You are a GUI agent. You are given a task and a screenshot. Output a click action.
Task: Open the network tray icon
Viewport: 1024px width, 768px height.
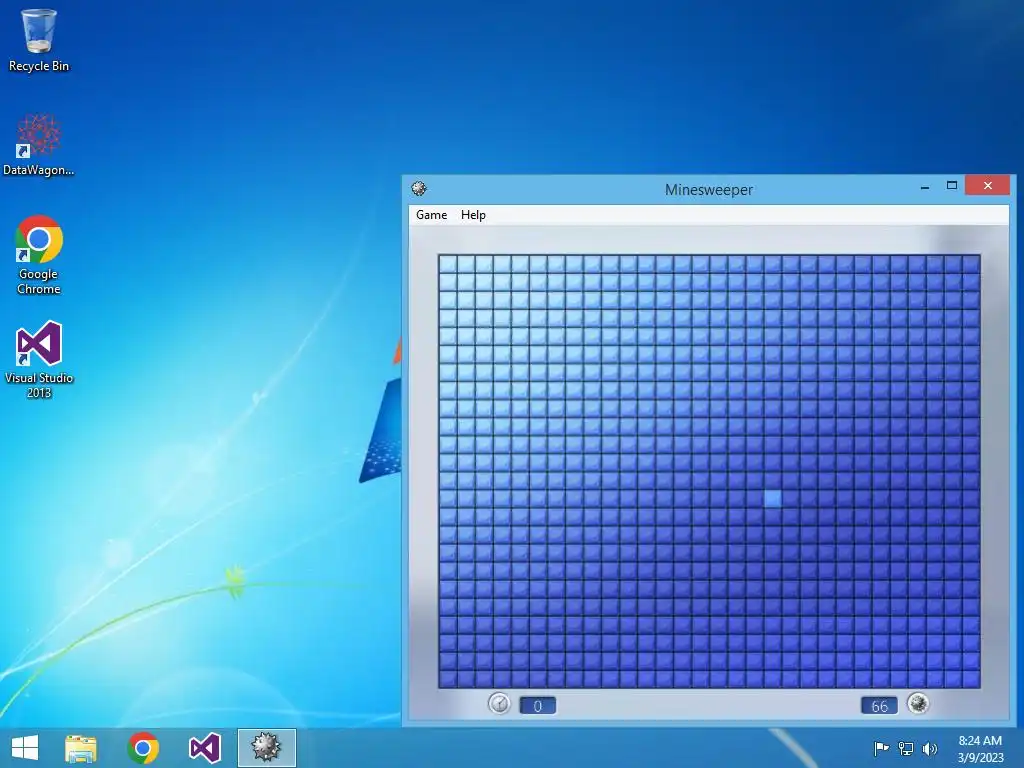point(906,748)
